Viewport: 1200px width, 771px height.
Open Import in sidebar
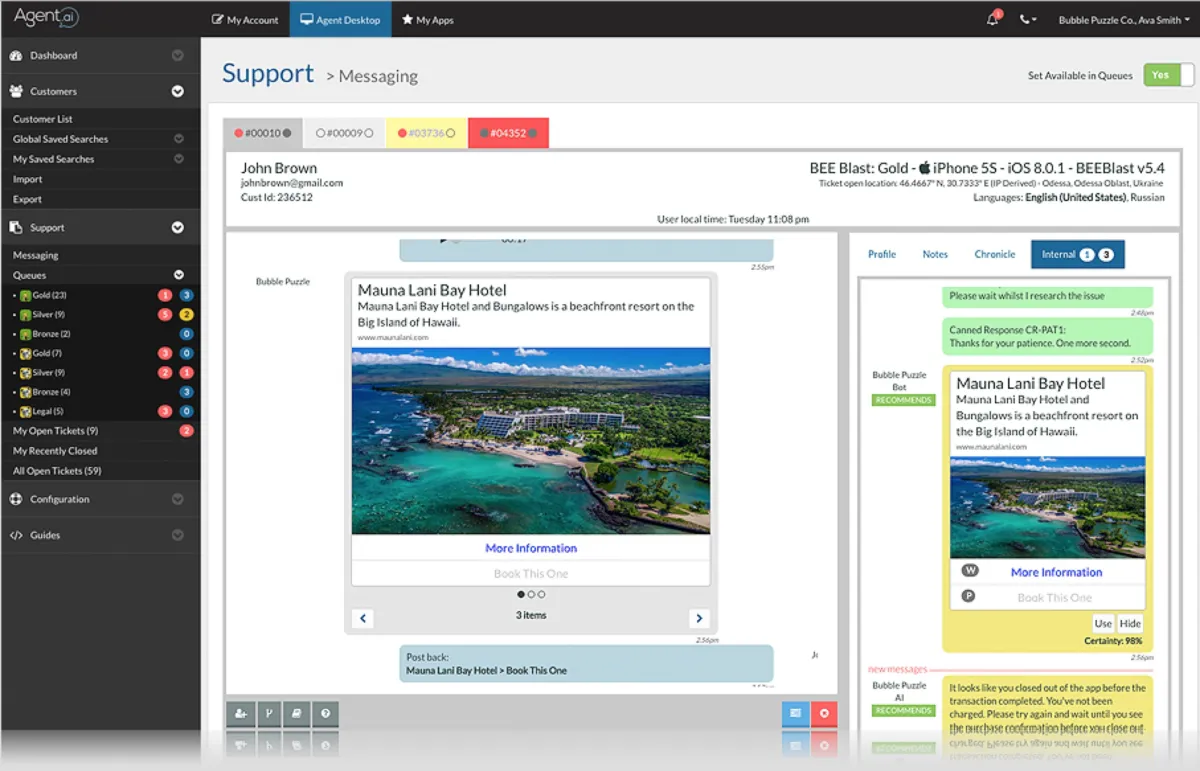tap(28, 179)
